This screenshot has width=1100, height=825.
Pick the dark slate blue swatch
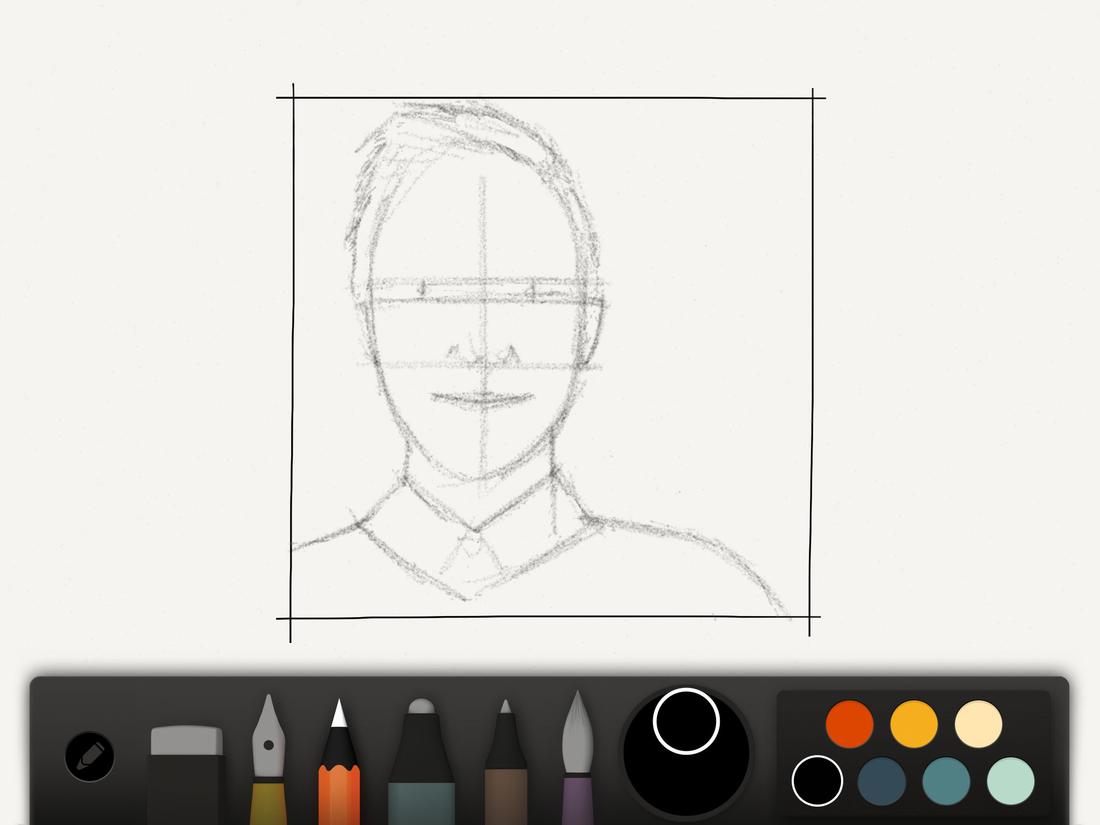coord(881,783)
